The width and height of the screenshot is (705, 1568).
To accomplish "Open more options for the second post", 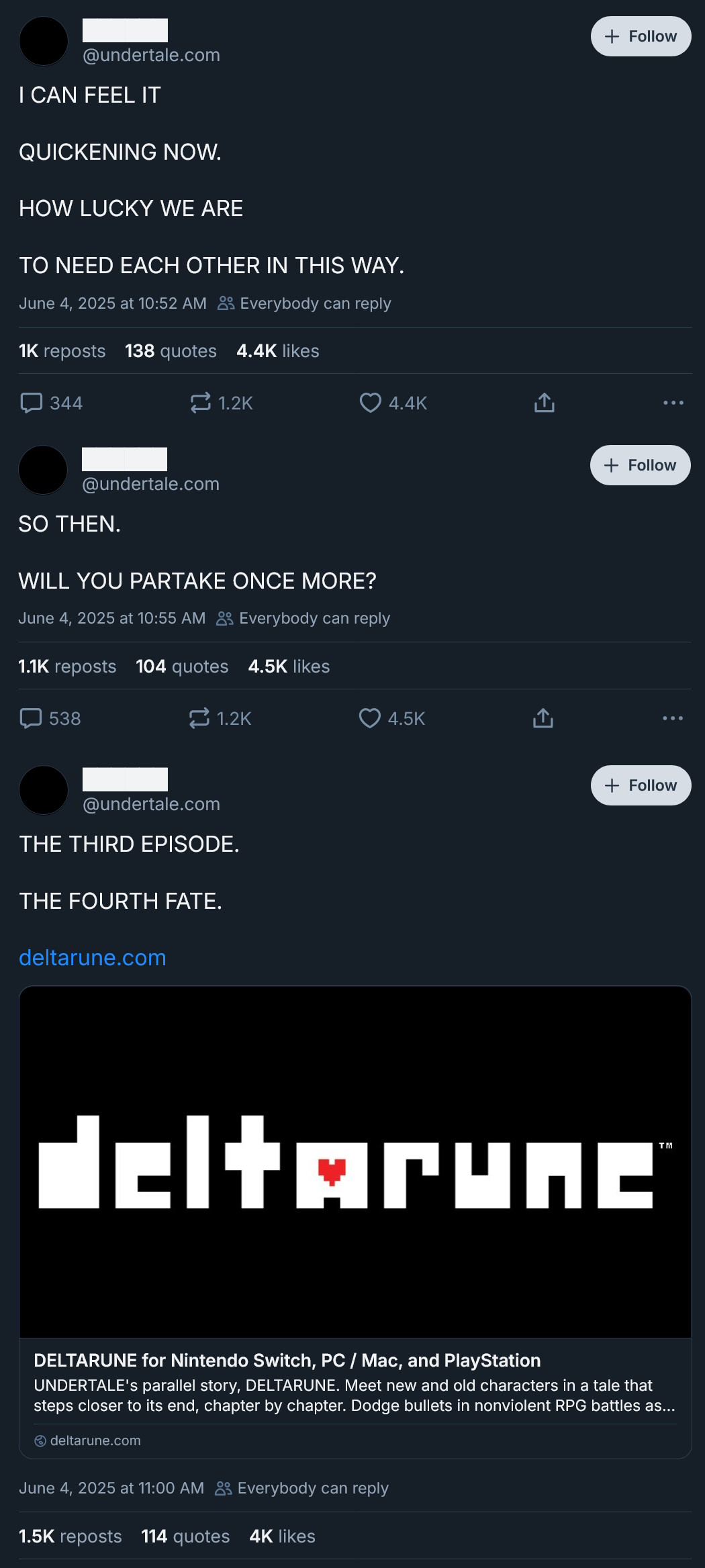I will 672,718.
